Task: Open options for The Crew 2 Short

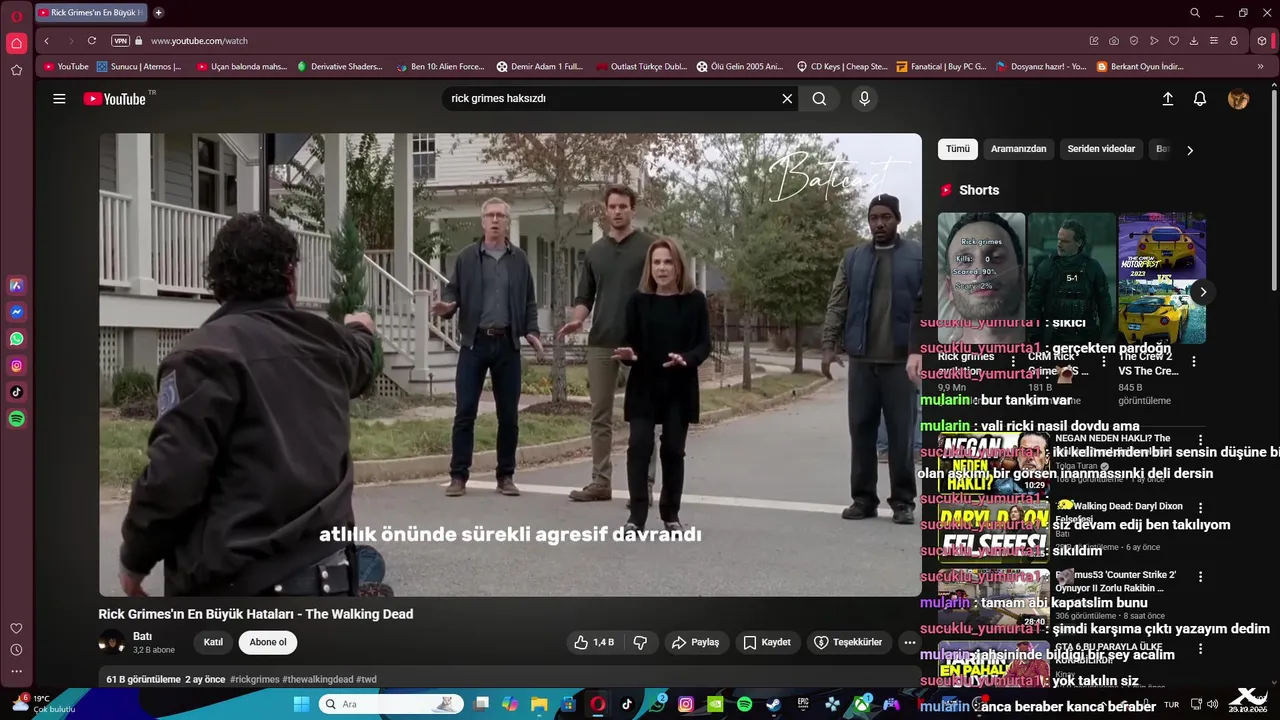Action: click(1193, 361)
